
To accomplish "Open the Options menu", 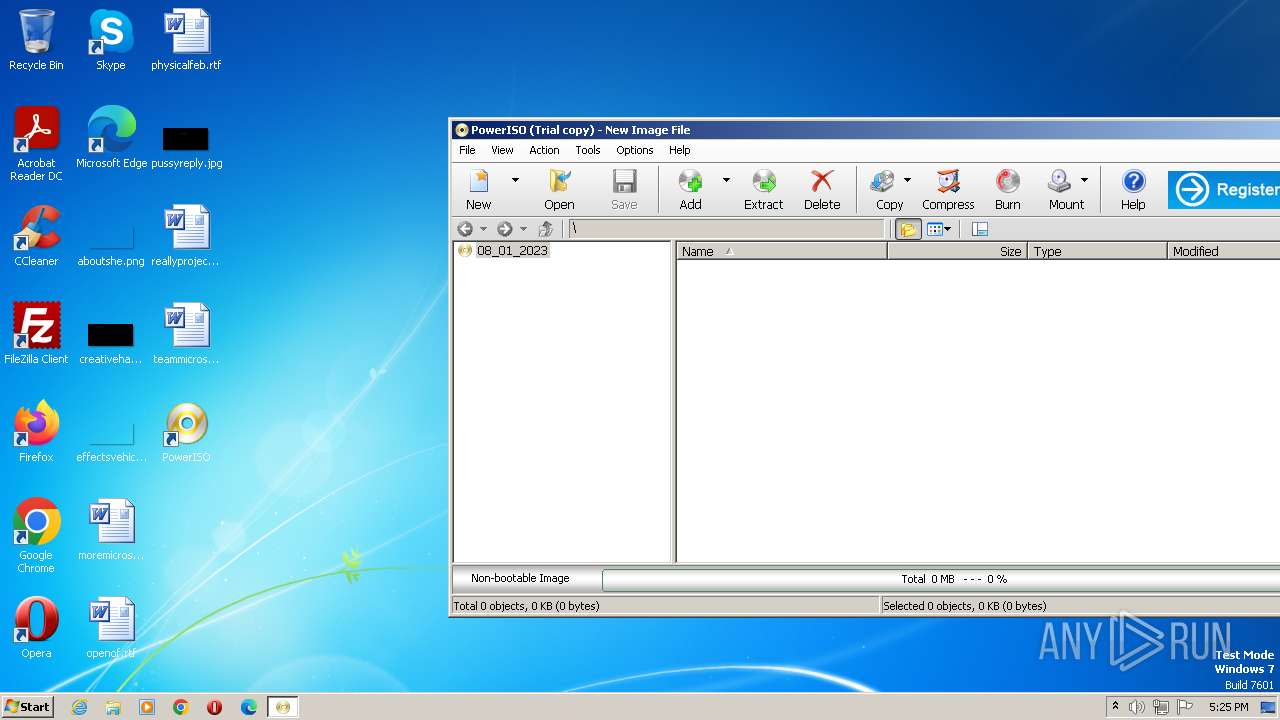I will 634,150.
